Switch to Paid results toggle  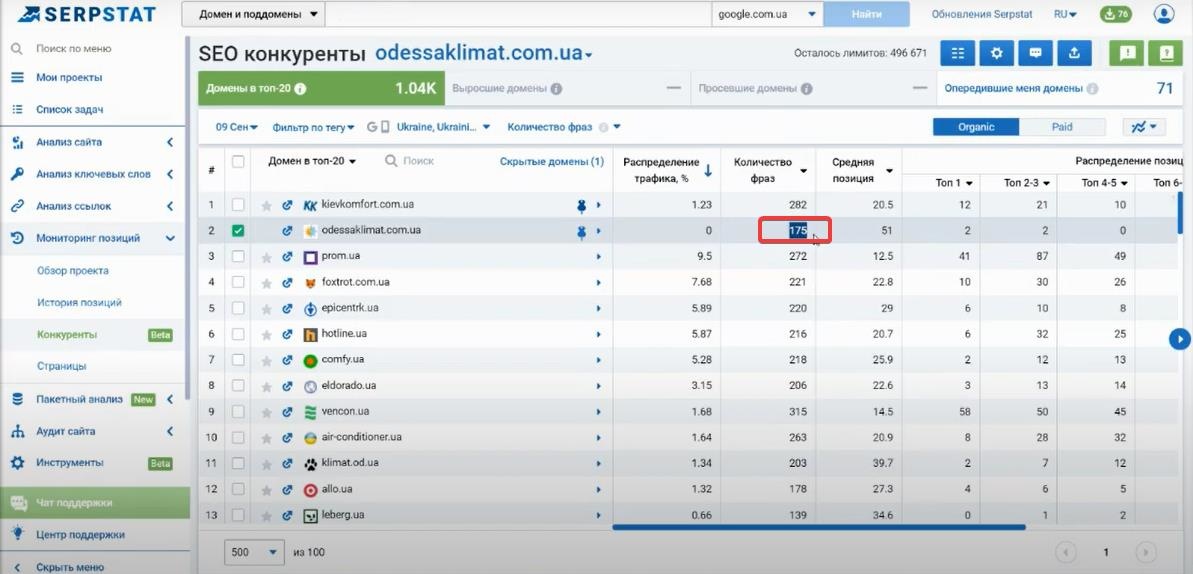coord(1062,127)
